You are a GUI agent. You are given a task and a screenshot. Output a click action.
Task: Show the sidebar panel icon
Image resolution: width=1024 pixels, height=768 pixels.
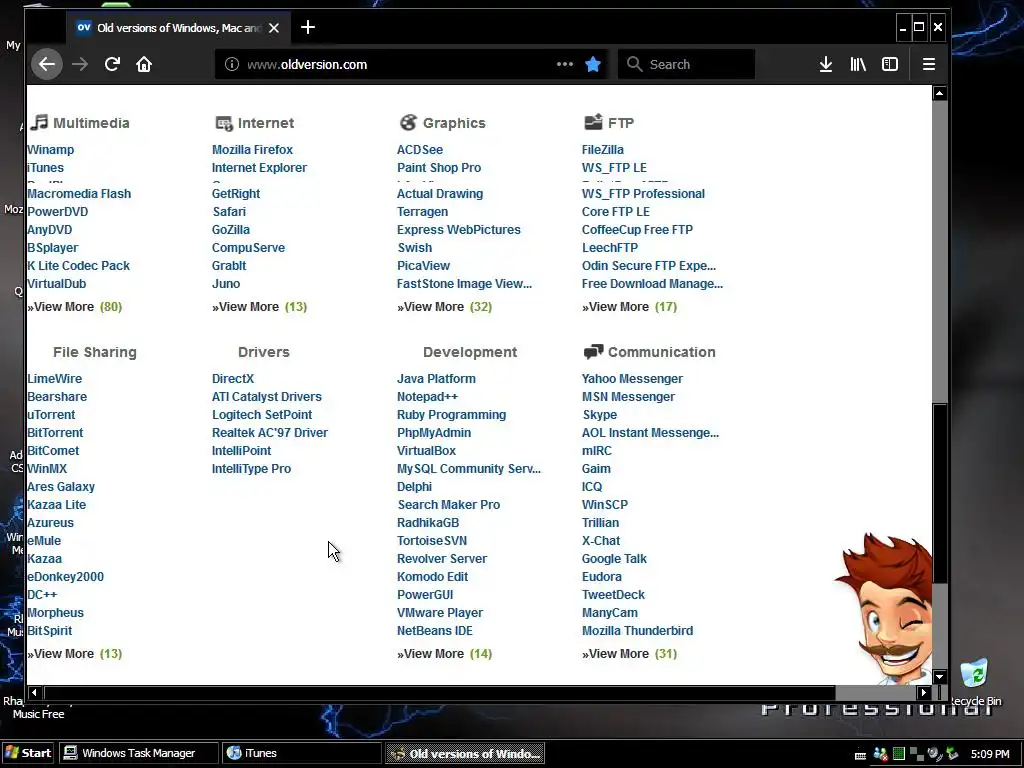point(889,64)
